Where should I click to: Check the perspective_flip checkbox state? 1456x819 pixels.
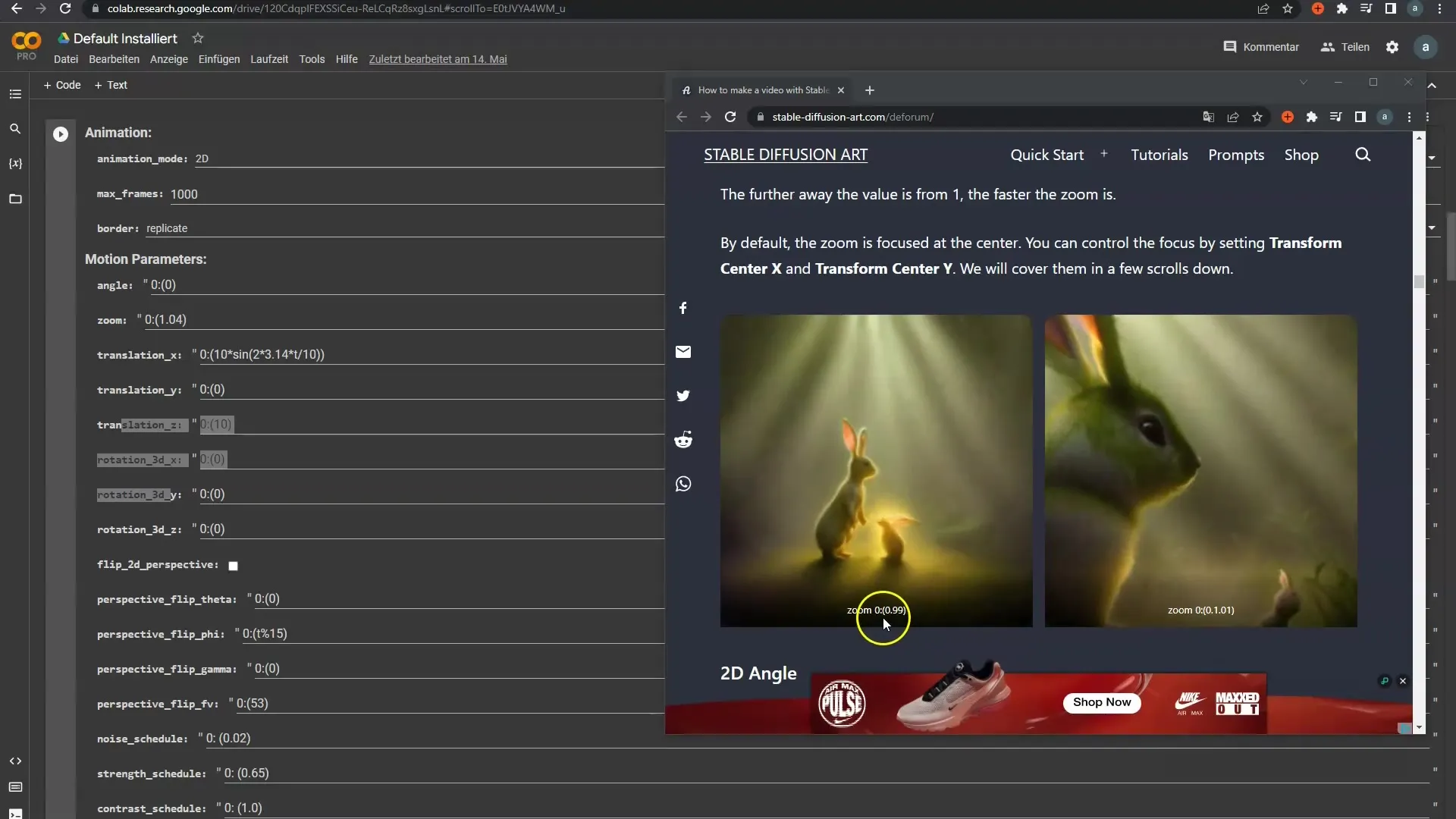coord(234,565)
